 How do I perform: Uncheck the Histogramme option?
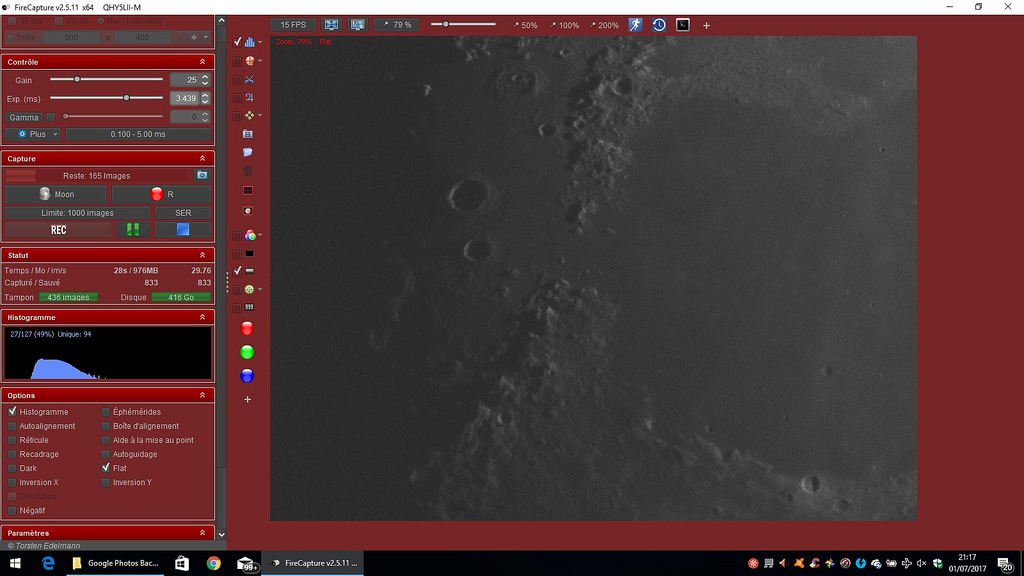[12, 412]
